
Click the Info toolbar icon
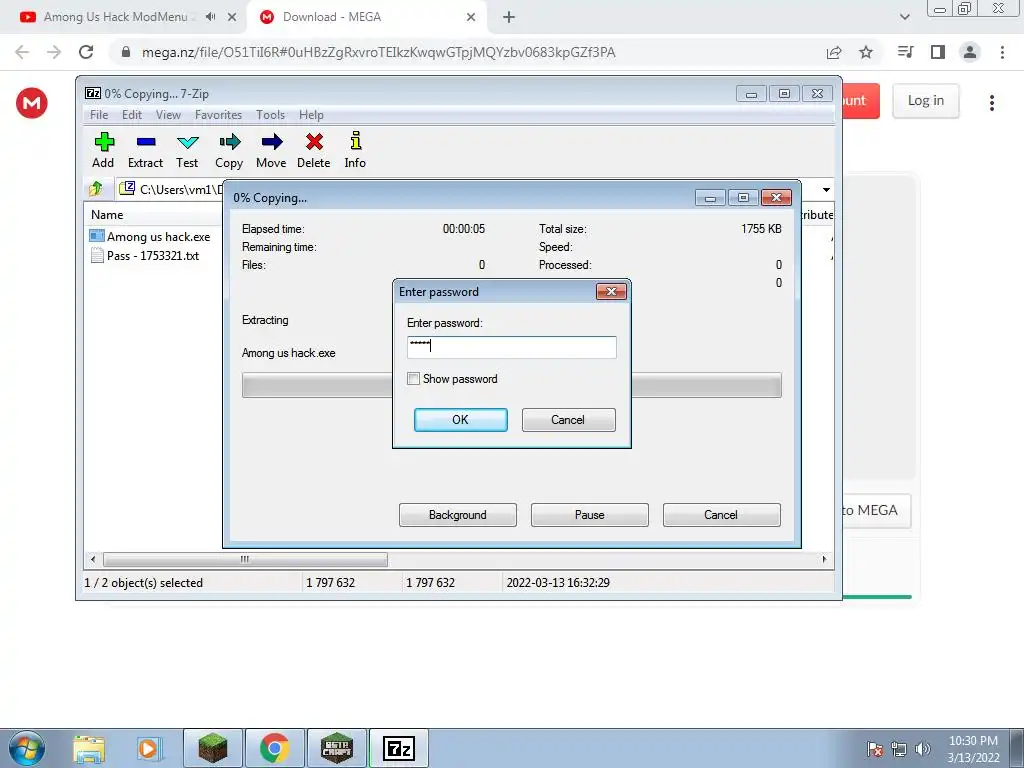[x=355, y=150]
